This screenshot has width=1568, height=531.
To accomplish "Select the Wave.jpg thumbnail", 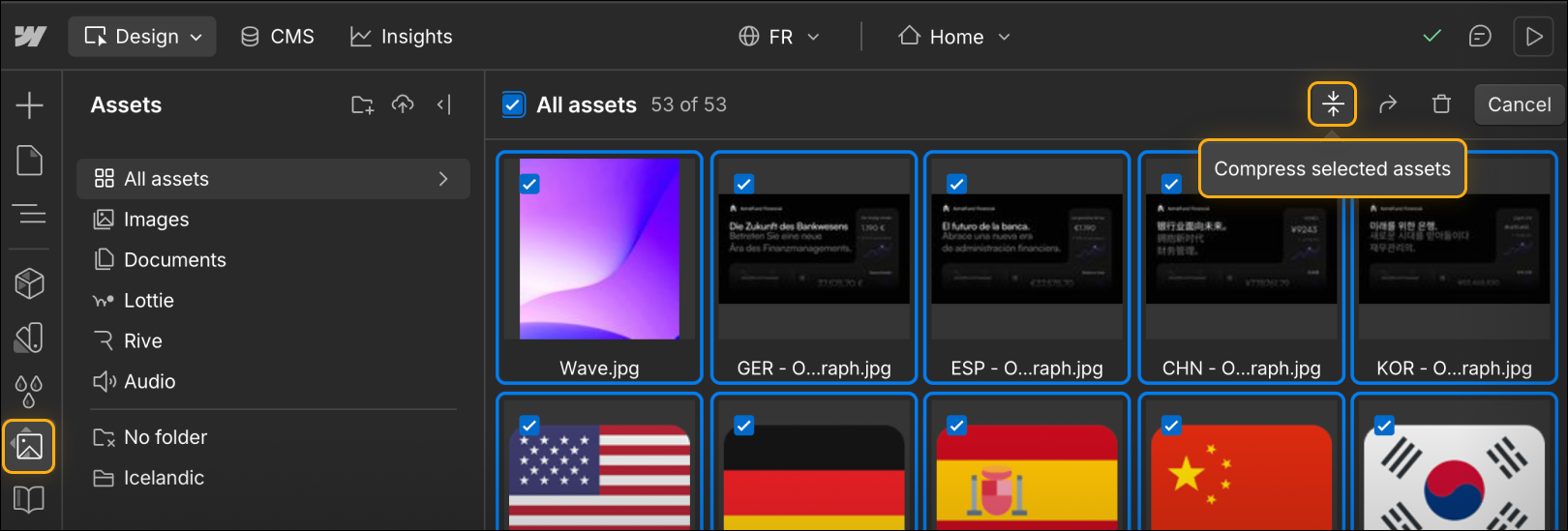I will pyautogui.click(x=599, y=250).
